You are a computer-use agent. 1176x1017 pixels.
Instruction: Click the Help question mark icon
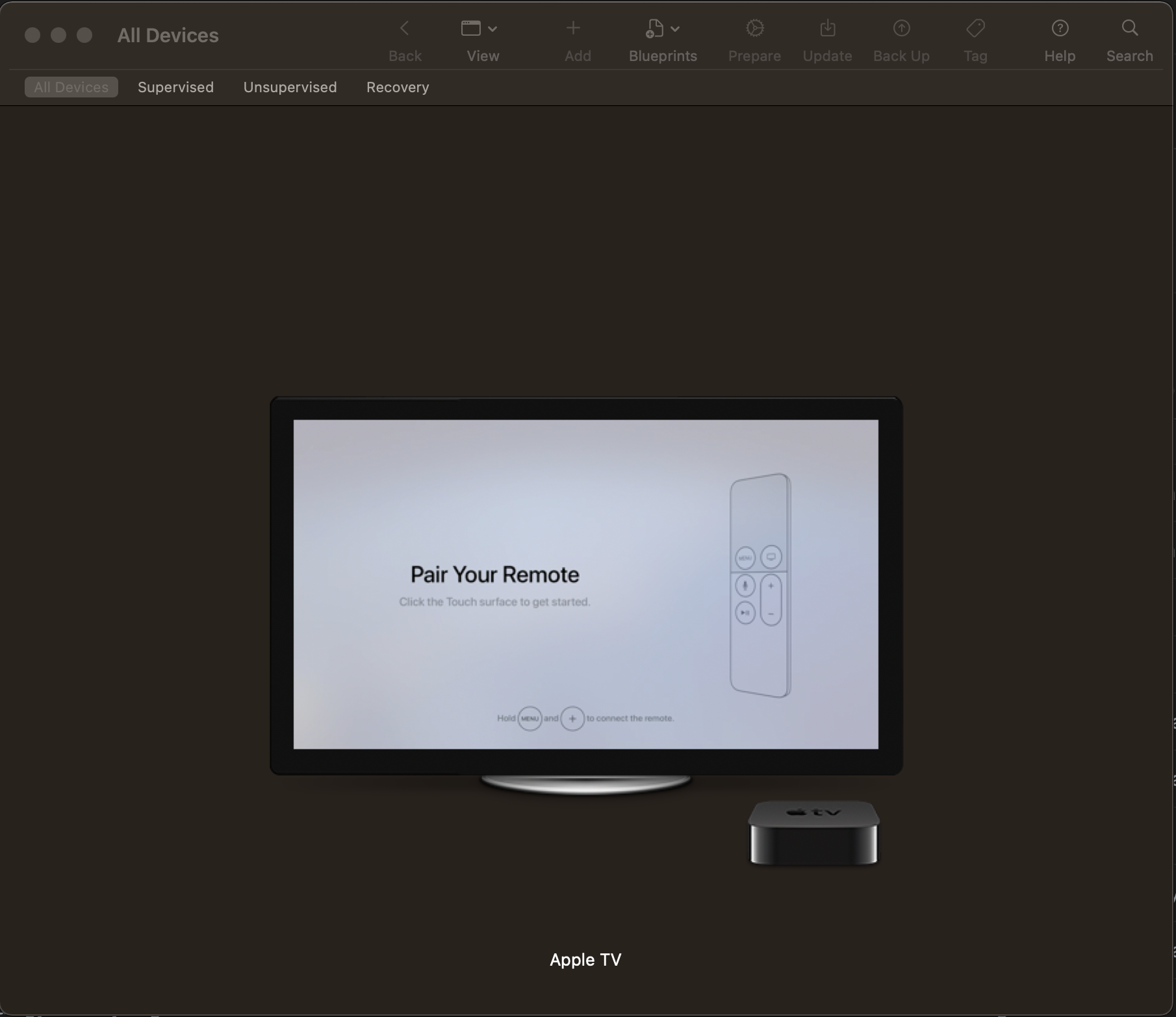[1059, 29]
